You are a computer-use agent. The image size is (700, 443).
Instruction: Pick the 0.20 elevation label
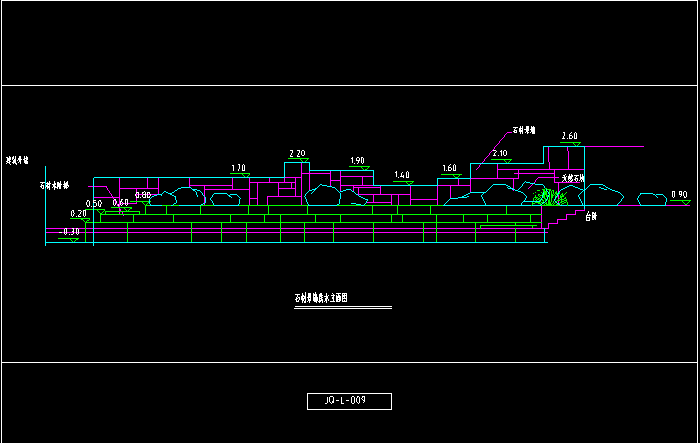(x=79, y=214)
